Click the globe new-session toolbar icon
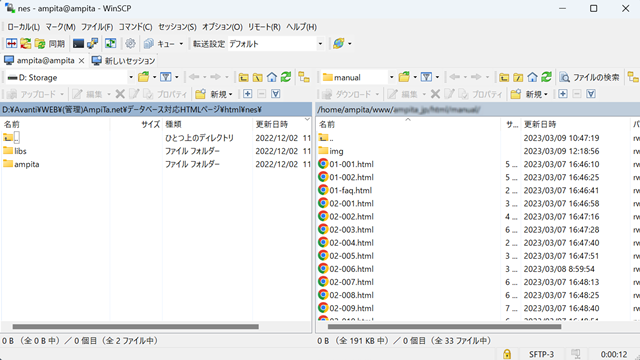This screenshot has height=360, width=640. (338, 43)
